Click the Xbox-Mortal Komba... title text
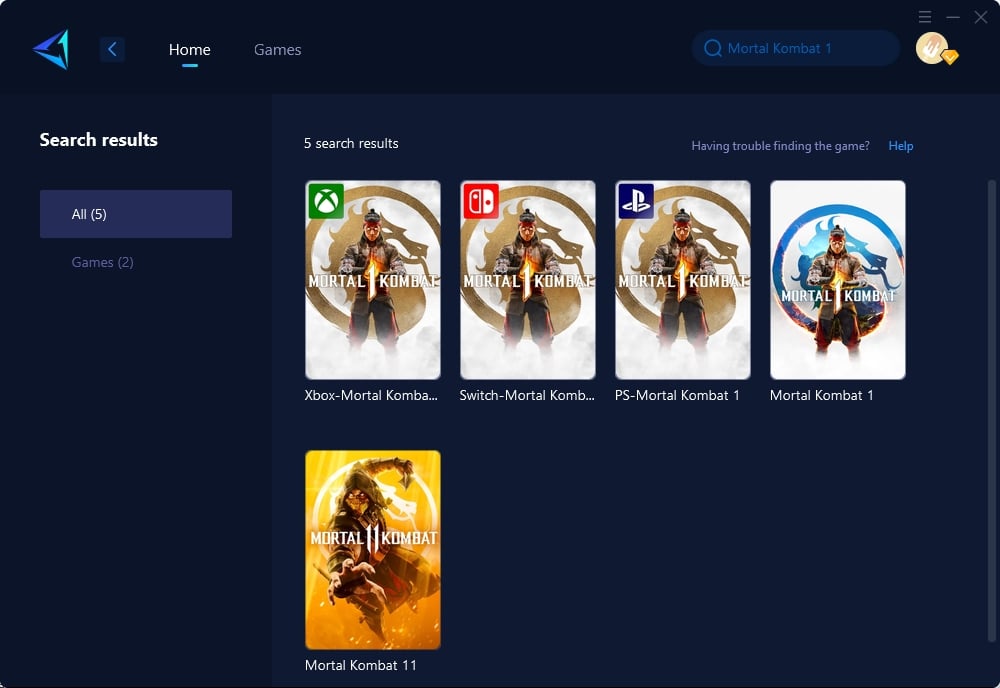This screenshot has height=688, width=1000. click(371, 395)
